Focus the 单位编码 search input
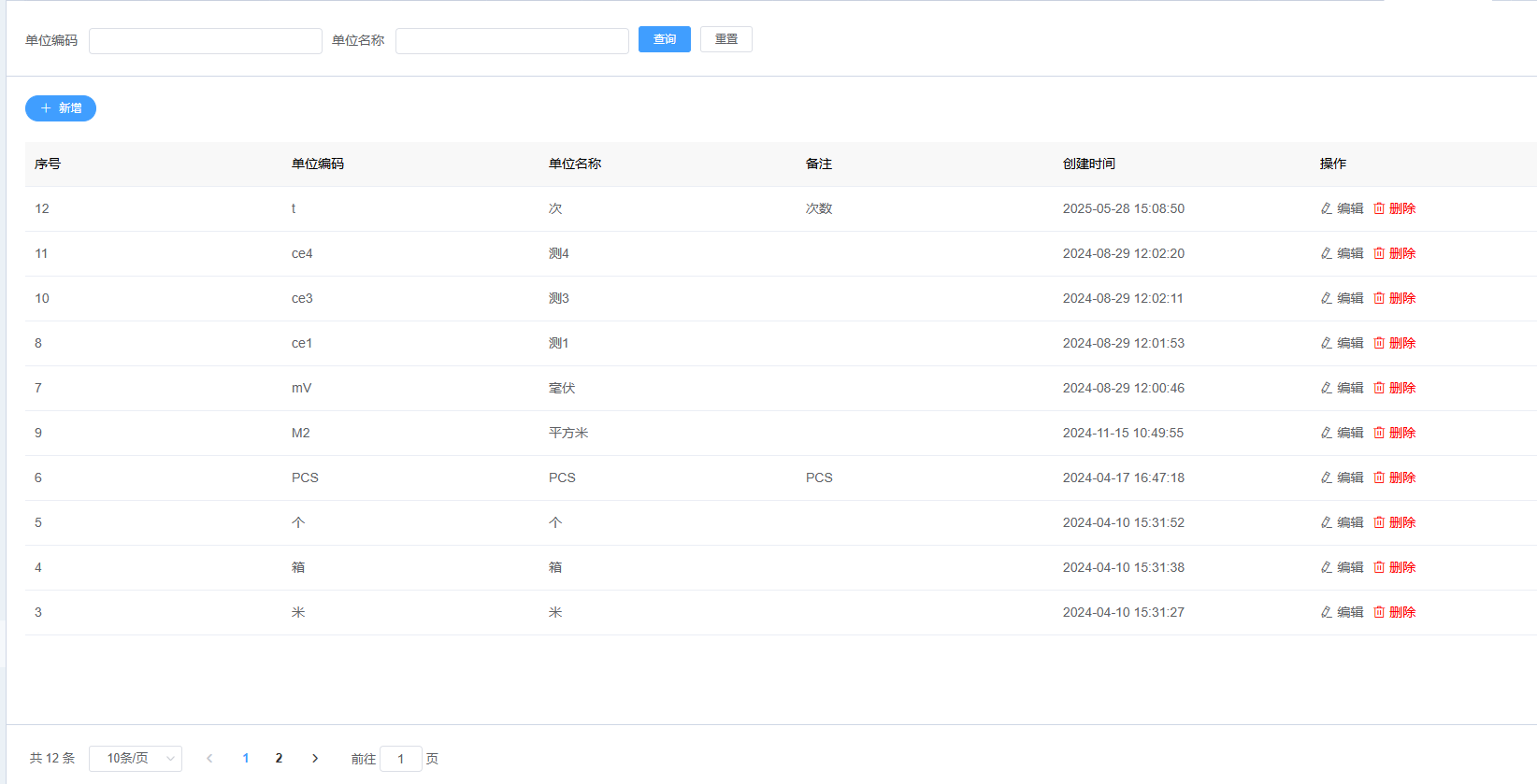1537x784 pixels. point(206,41)
